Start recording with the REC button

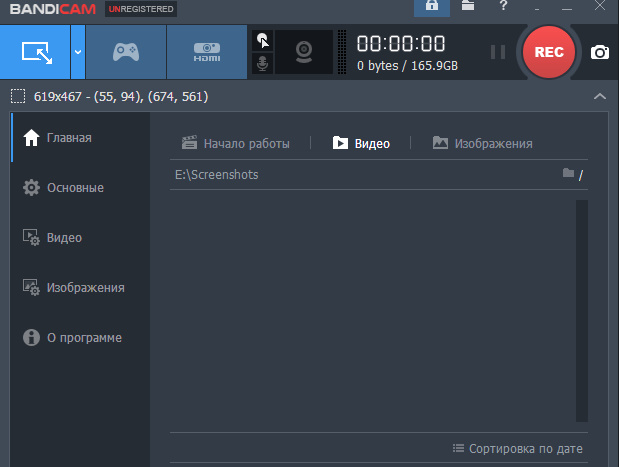(x=549, y=52)
